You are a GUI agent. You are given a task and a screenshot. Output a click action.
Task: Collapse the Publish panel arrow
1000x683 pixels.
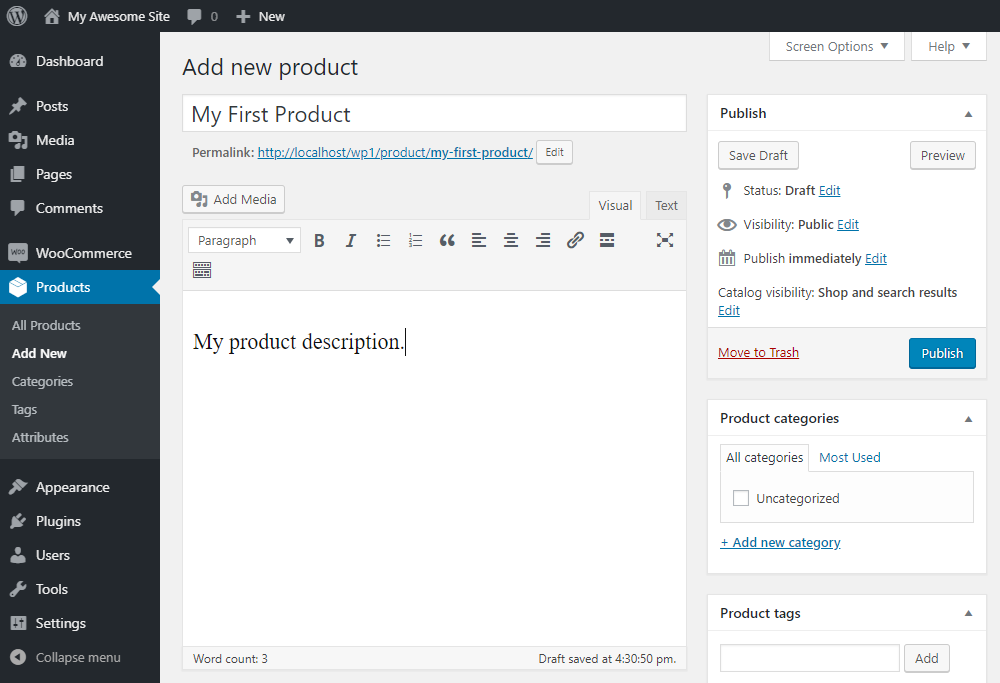pos(968,114)
